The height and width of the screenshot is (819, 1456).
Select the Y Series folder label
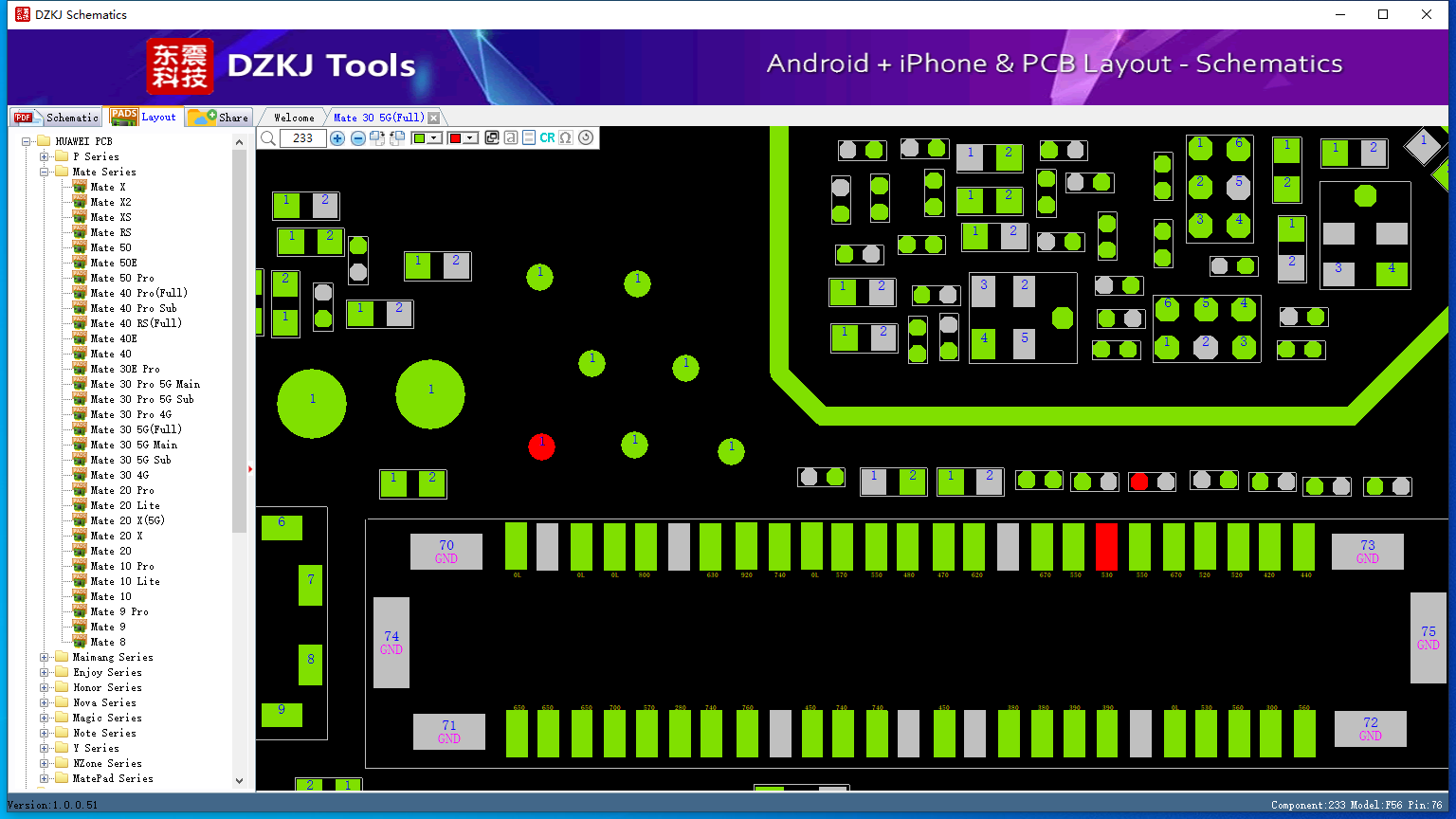tap(96, 748)
